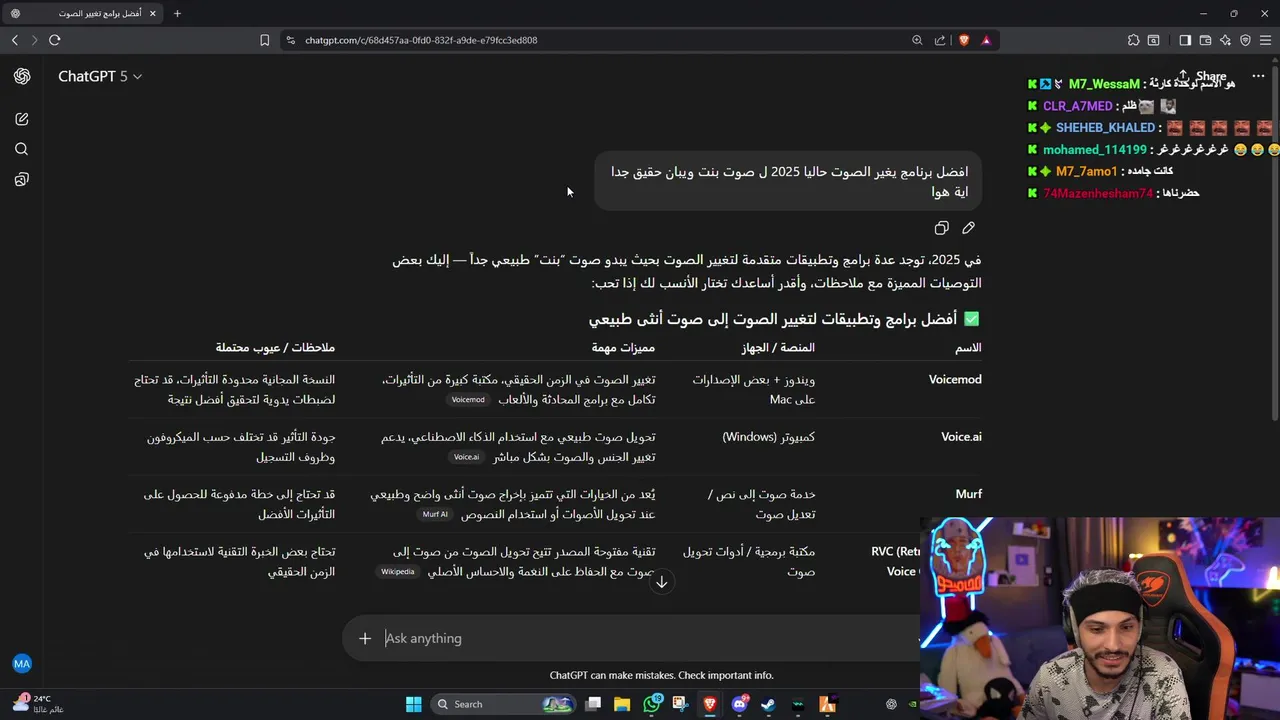Open Steam from taskbar
Screen dimensions: 1280x720
coord(768,704)
